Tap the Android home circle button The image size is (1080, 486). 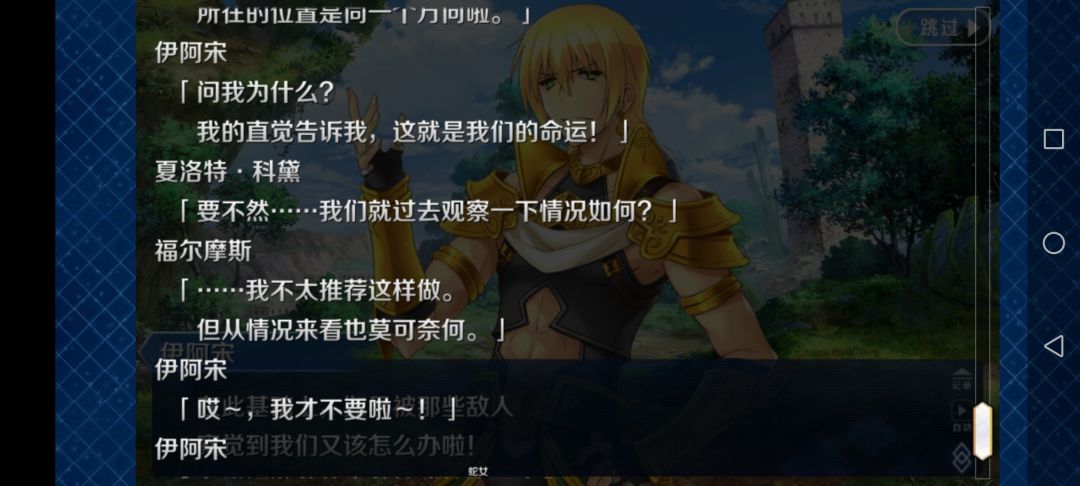coord(1053,243)
